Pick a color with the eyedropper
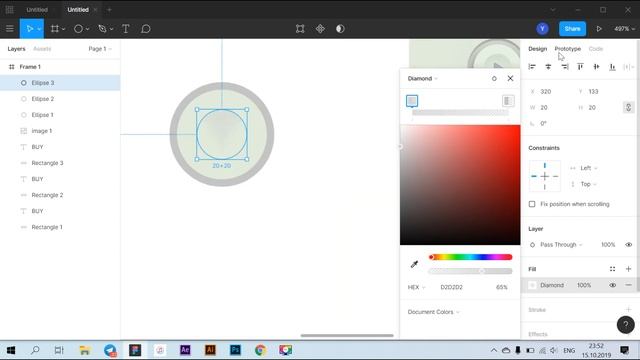 click(414, 264)
